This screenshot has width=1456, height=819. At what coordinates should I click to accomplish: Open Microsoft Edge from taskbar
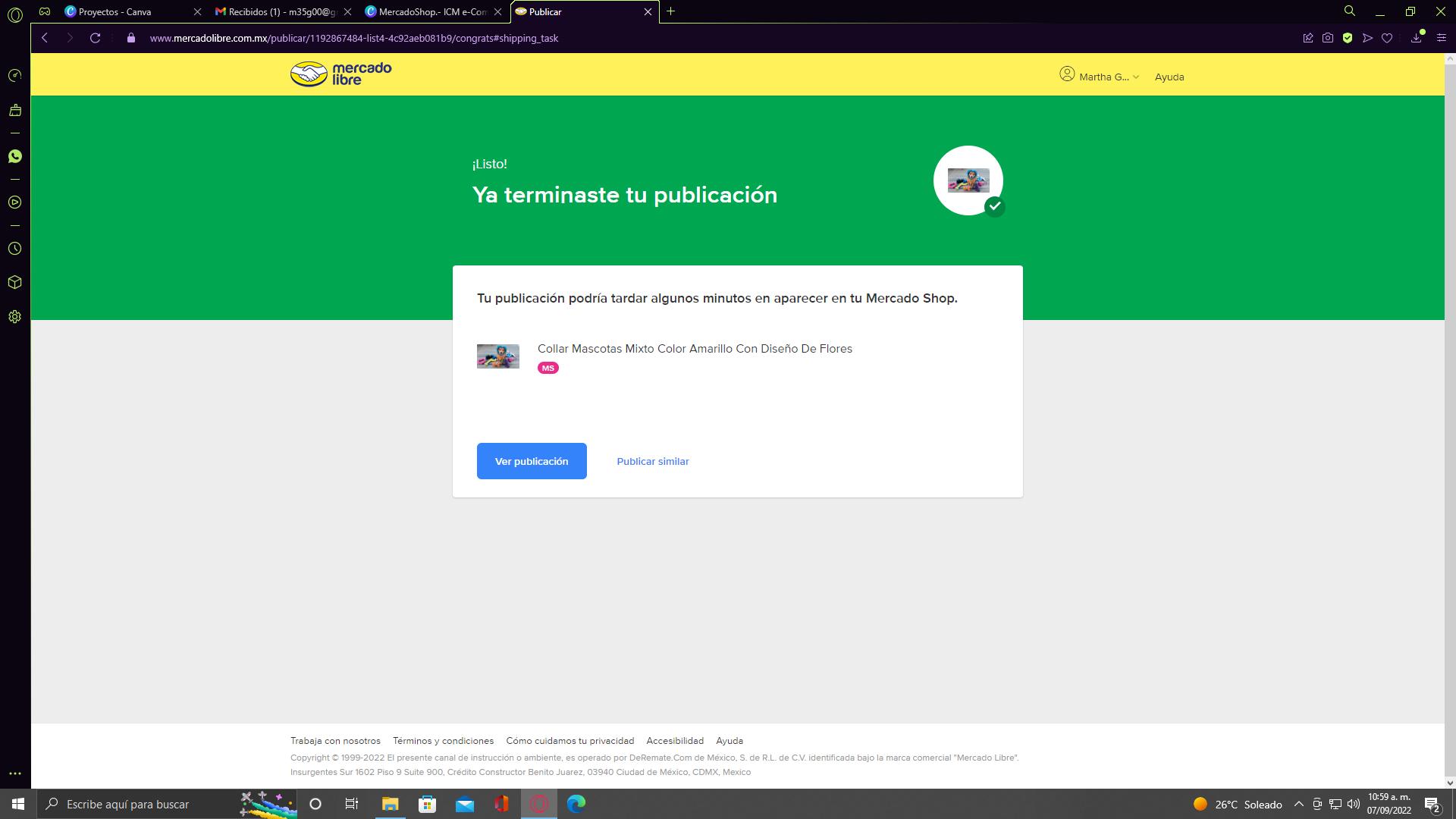coord(576,804)
